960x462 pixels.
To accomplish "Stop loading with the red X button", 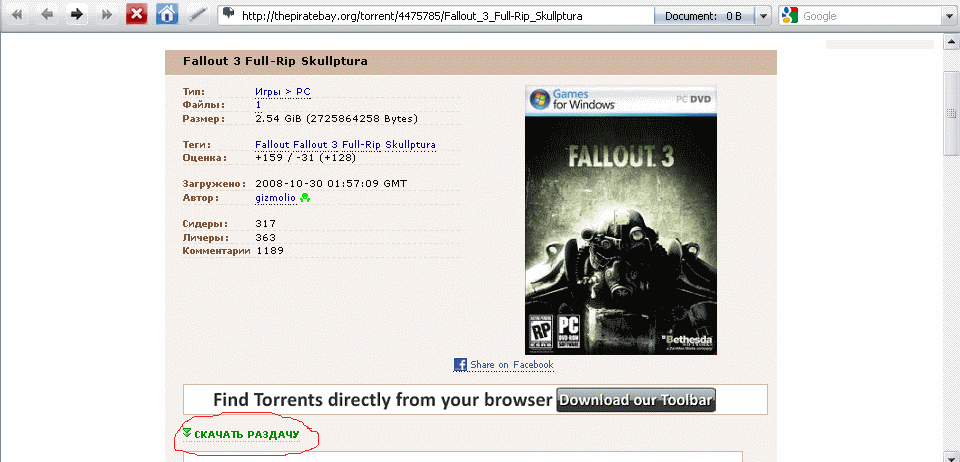I will coord(137,15).
